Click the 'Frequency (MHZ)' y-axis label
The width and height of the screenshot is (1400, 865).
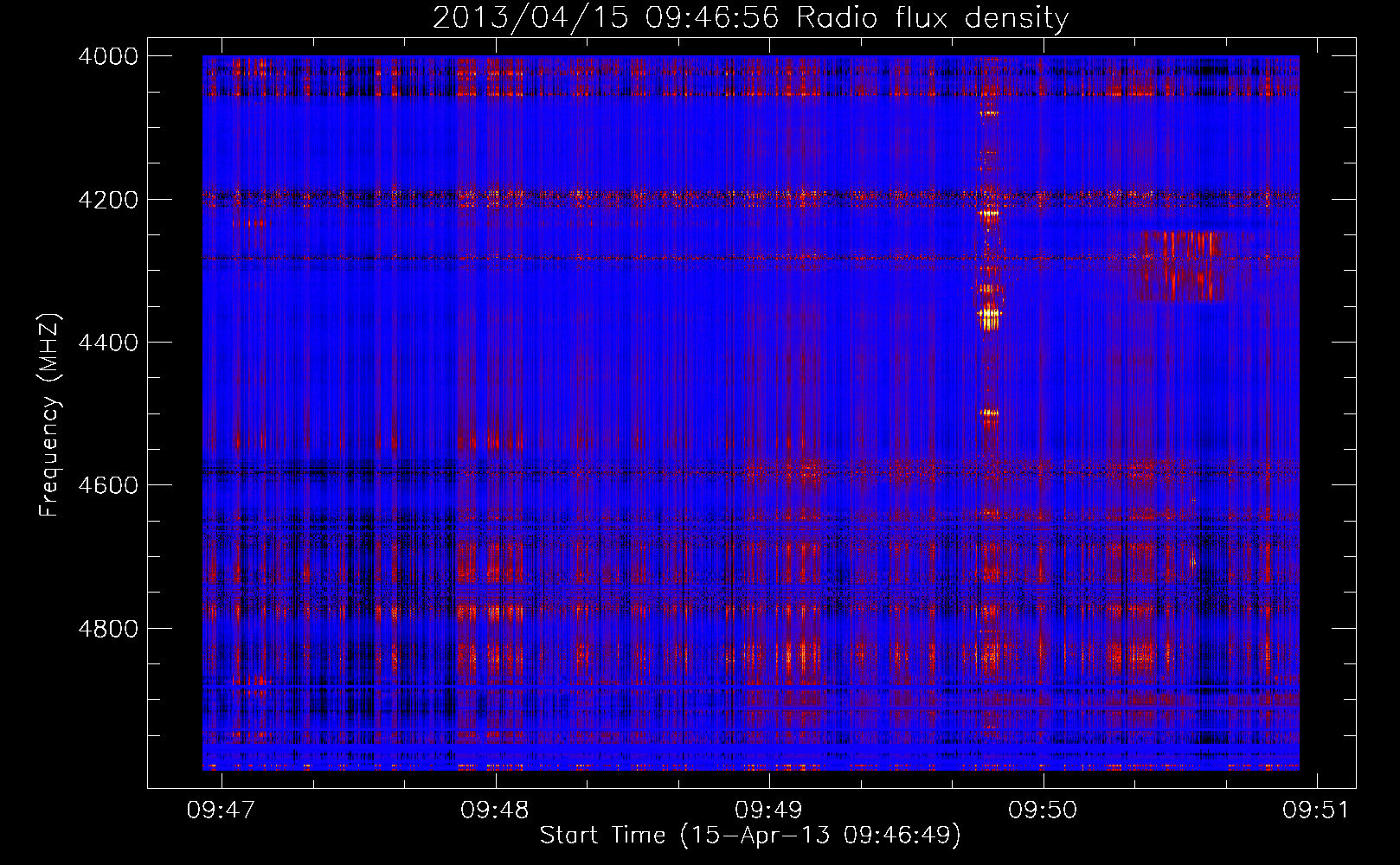(49, 416)
